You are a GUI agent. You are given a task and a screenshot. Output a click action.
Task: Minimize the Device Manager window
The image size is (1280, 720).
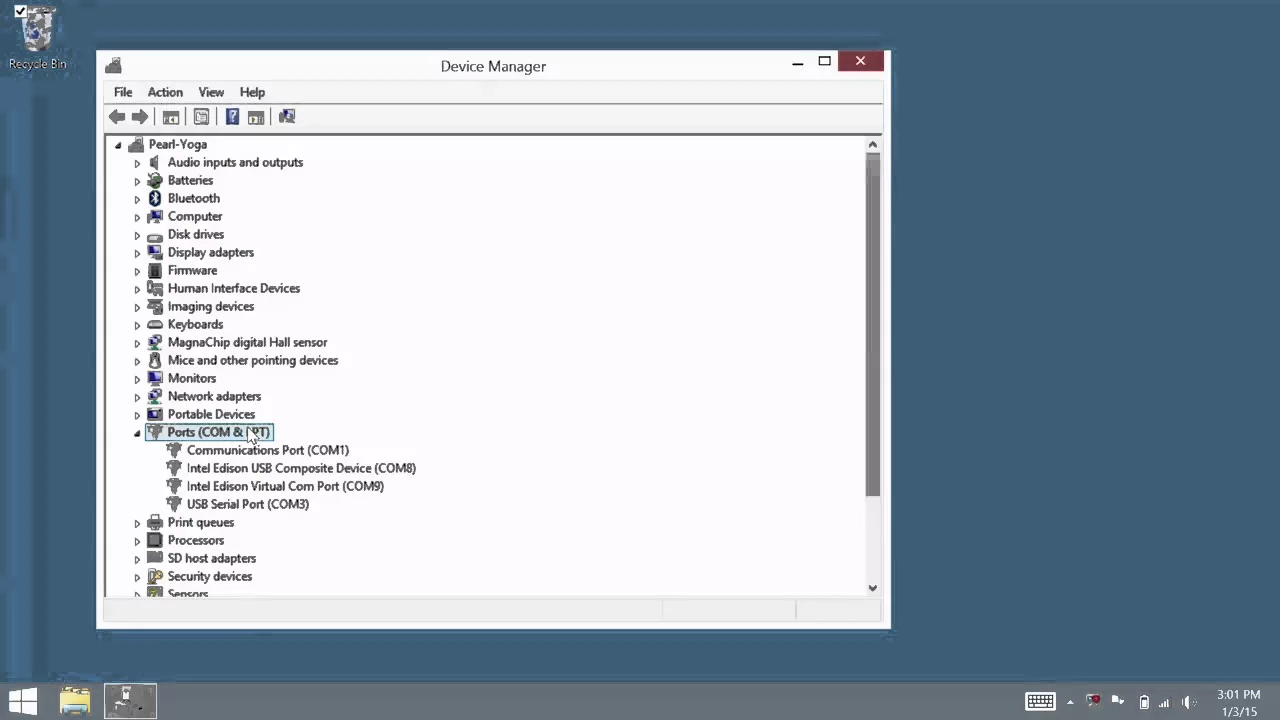tap(798, 62)
